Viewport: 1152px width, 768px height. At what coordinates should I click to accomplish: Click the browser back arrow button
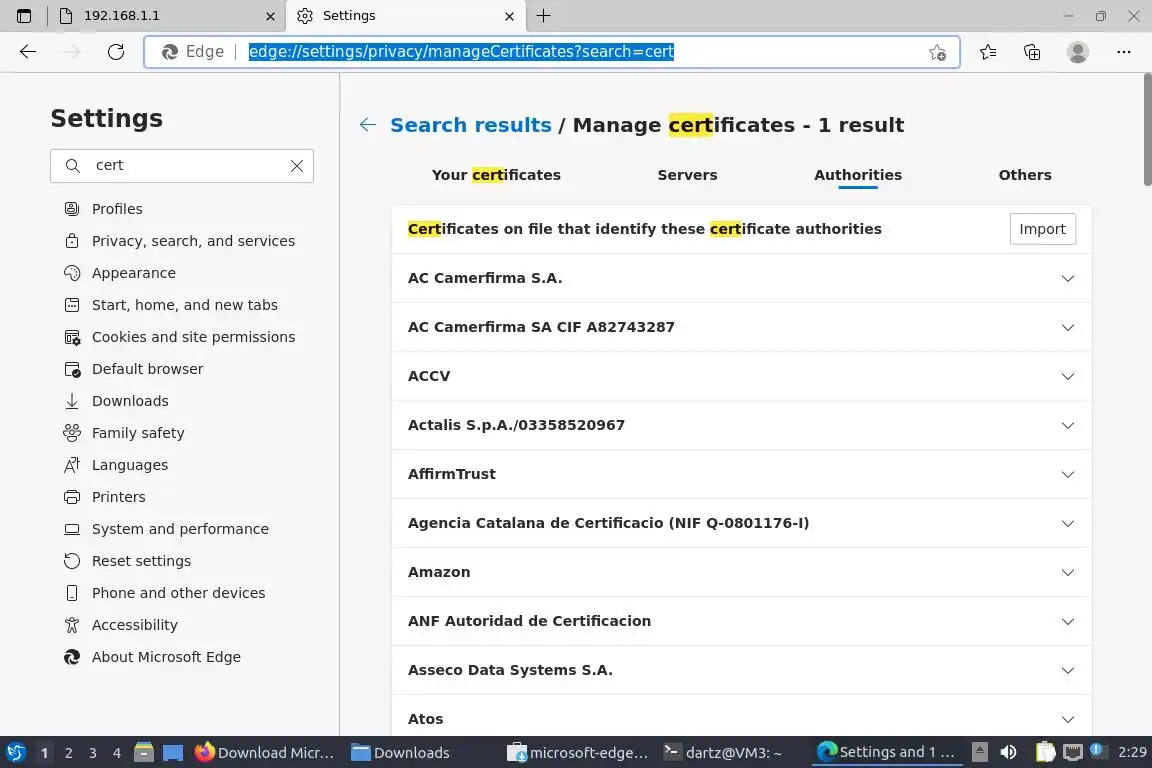pyautogui.click(x=28, y=51)
